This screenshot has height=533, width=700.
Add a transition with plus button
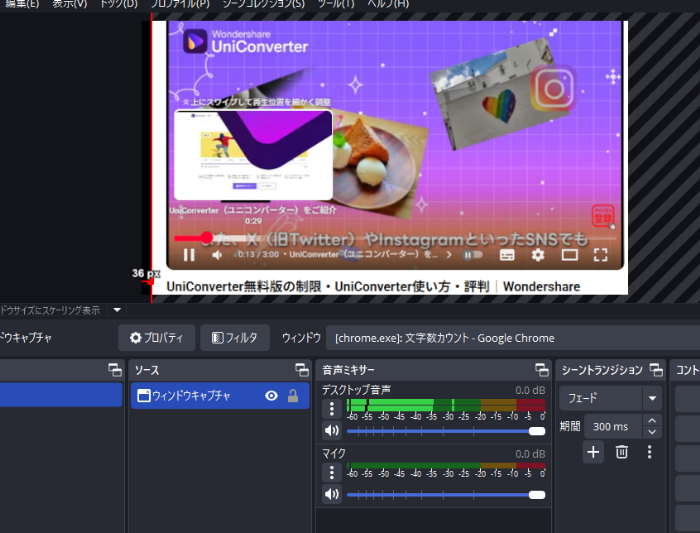tap(593, 452)
